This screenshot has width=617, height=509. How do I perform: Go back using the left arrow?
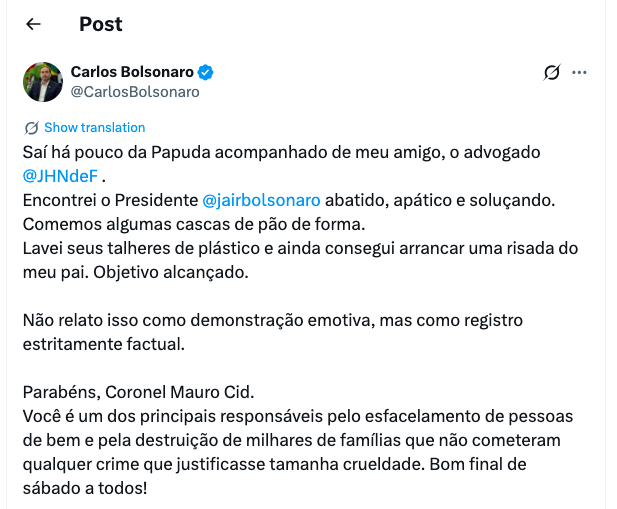(x=33, y=24)
